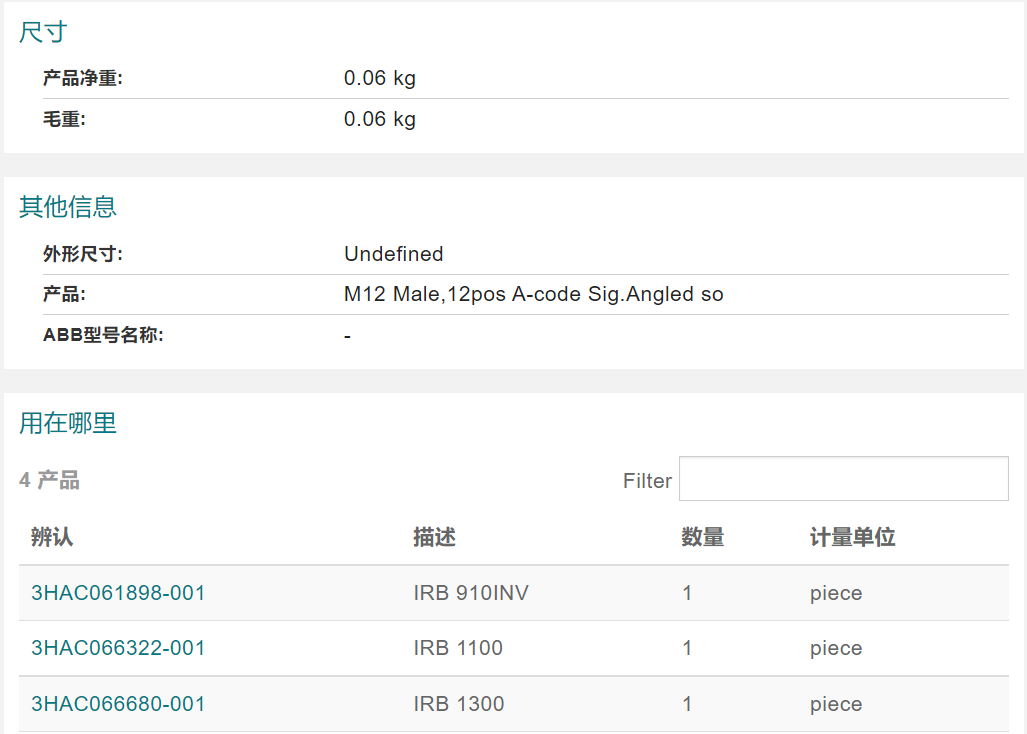The width and height of the screenshot is (1027, 734).
Task: Select the IRB 1100 description cell
Action: tap(458, 648)
